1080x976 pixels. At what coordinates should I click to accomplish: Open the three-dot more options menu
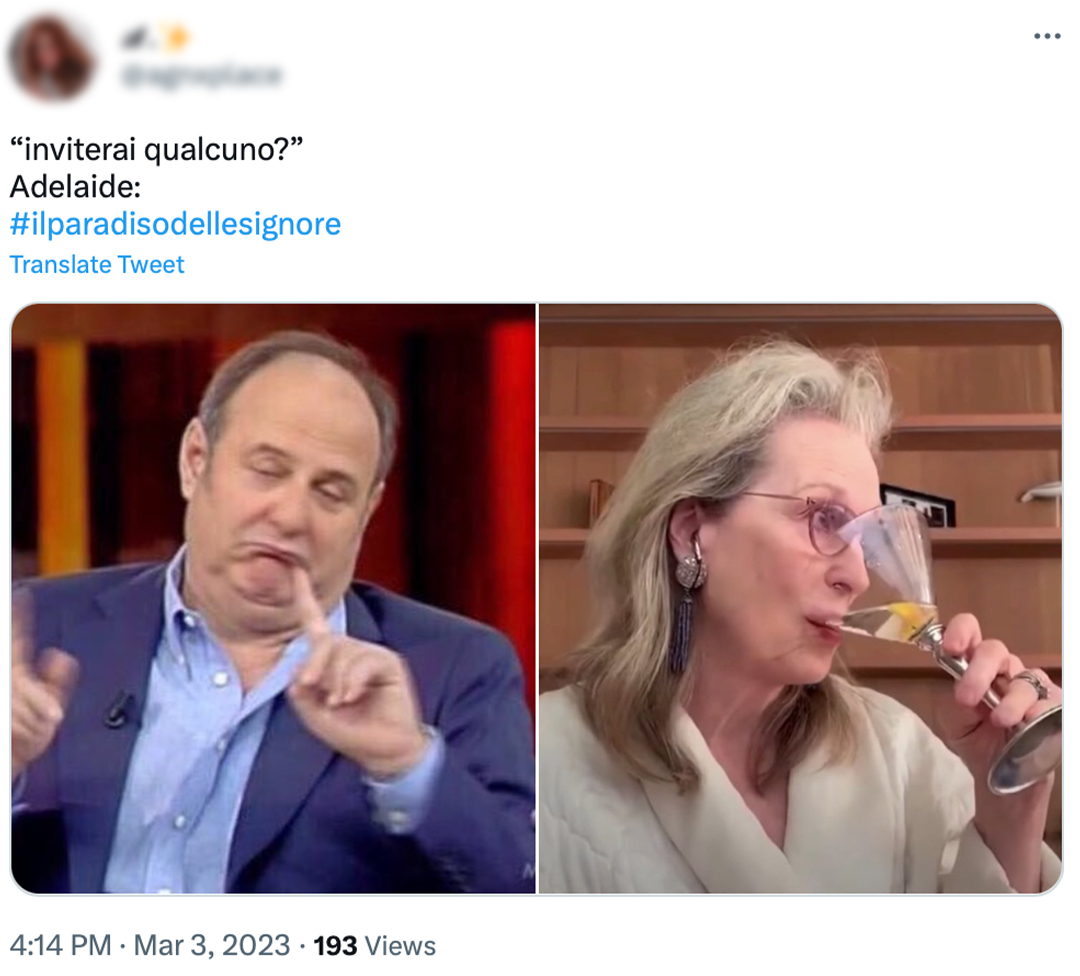coord(1046,36)
